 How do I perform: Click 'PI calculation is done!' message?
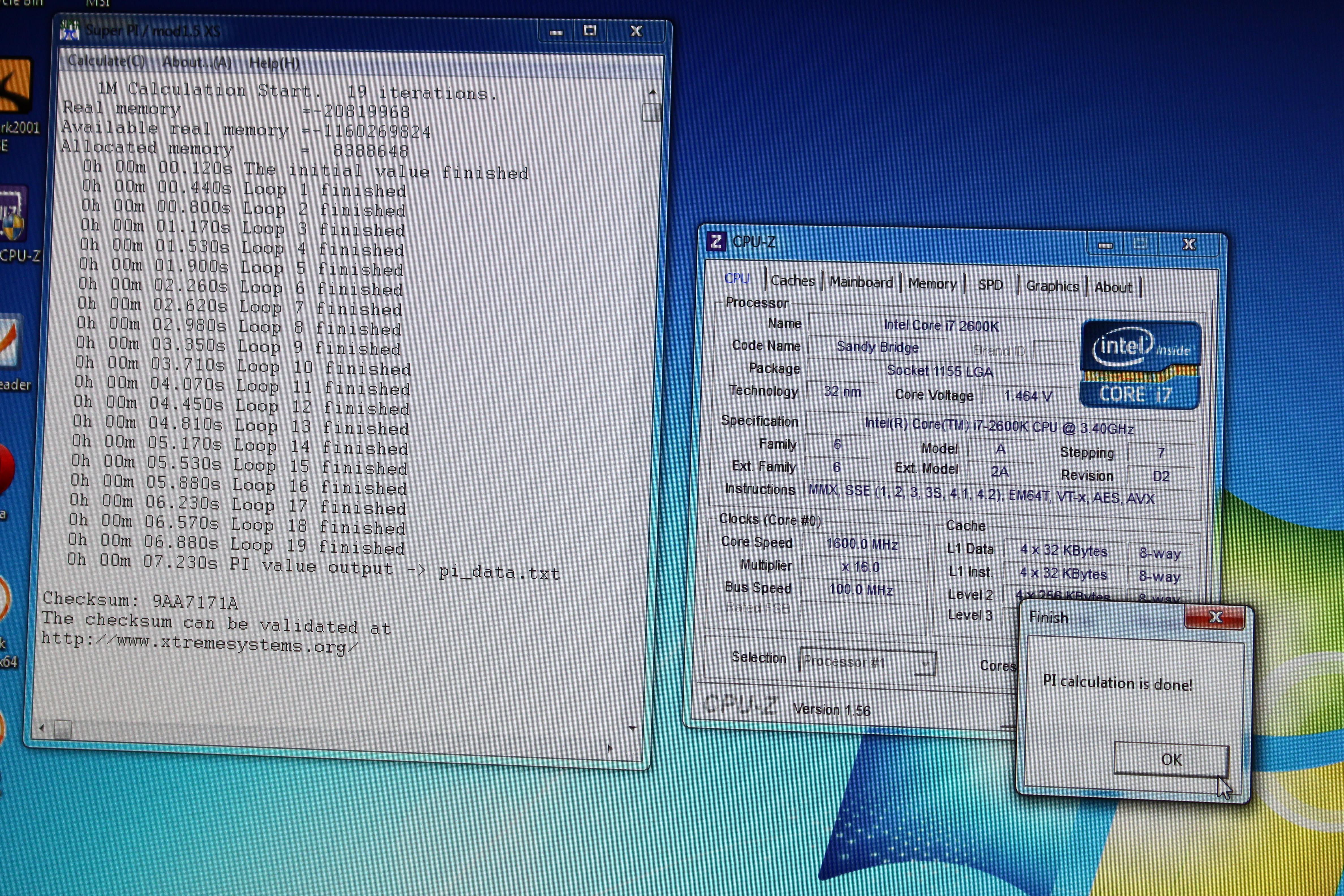1117,683
